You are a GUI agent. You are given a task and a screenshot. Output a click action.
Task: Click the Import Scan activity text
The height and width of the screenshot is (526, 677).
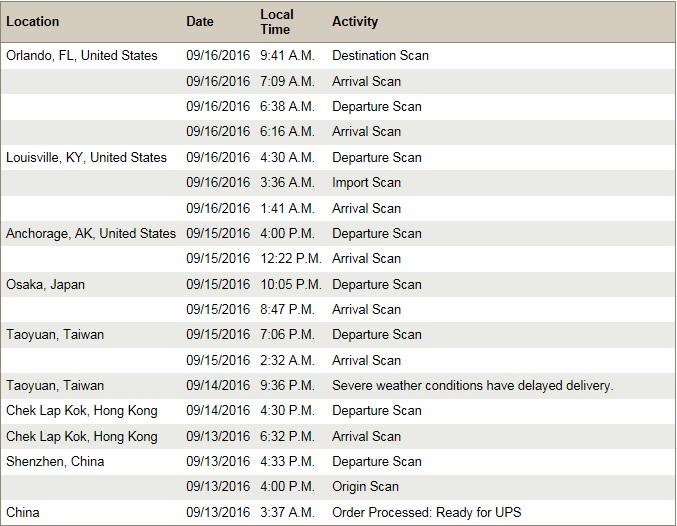point(366,183)
